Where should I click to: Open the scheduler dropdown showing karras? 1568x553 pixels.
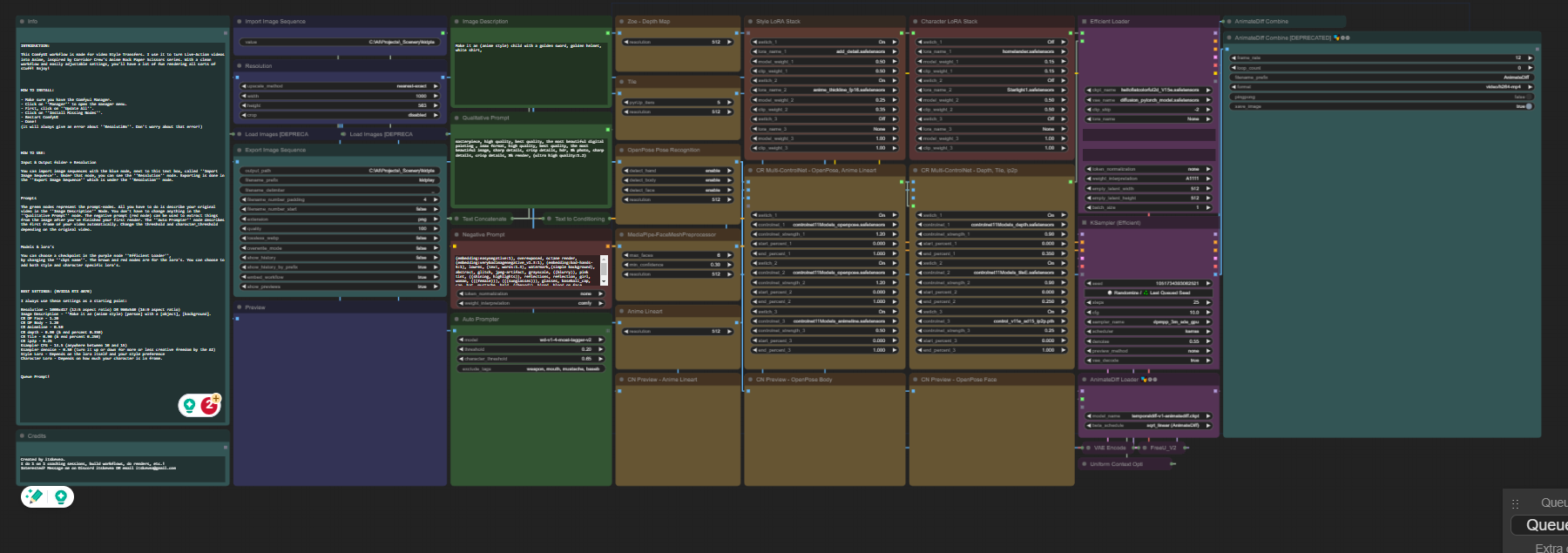(x=1149, y=332)
